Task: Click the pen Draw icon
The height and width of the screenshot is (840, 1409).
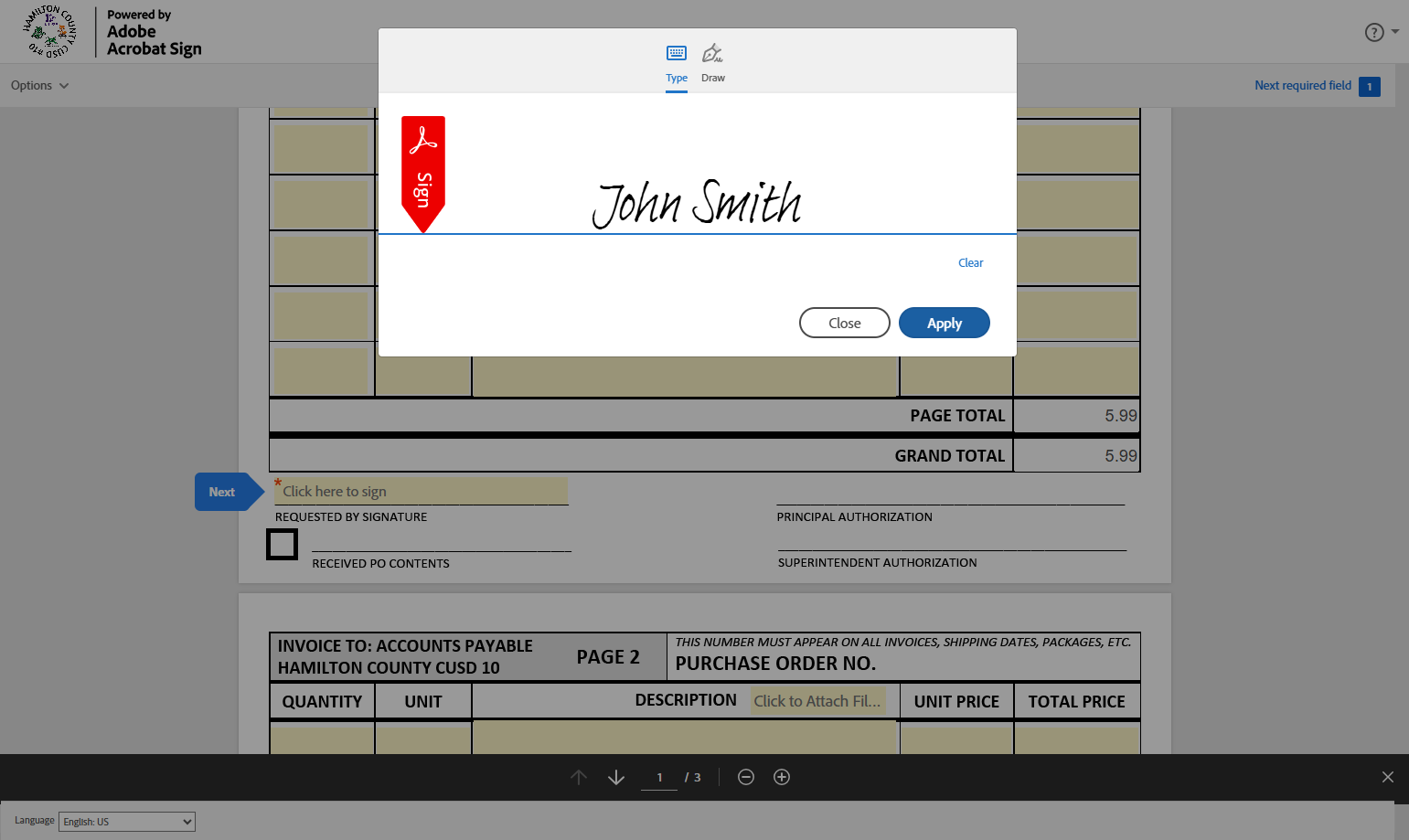Action: [712, 53]
